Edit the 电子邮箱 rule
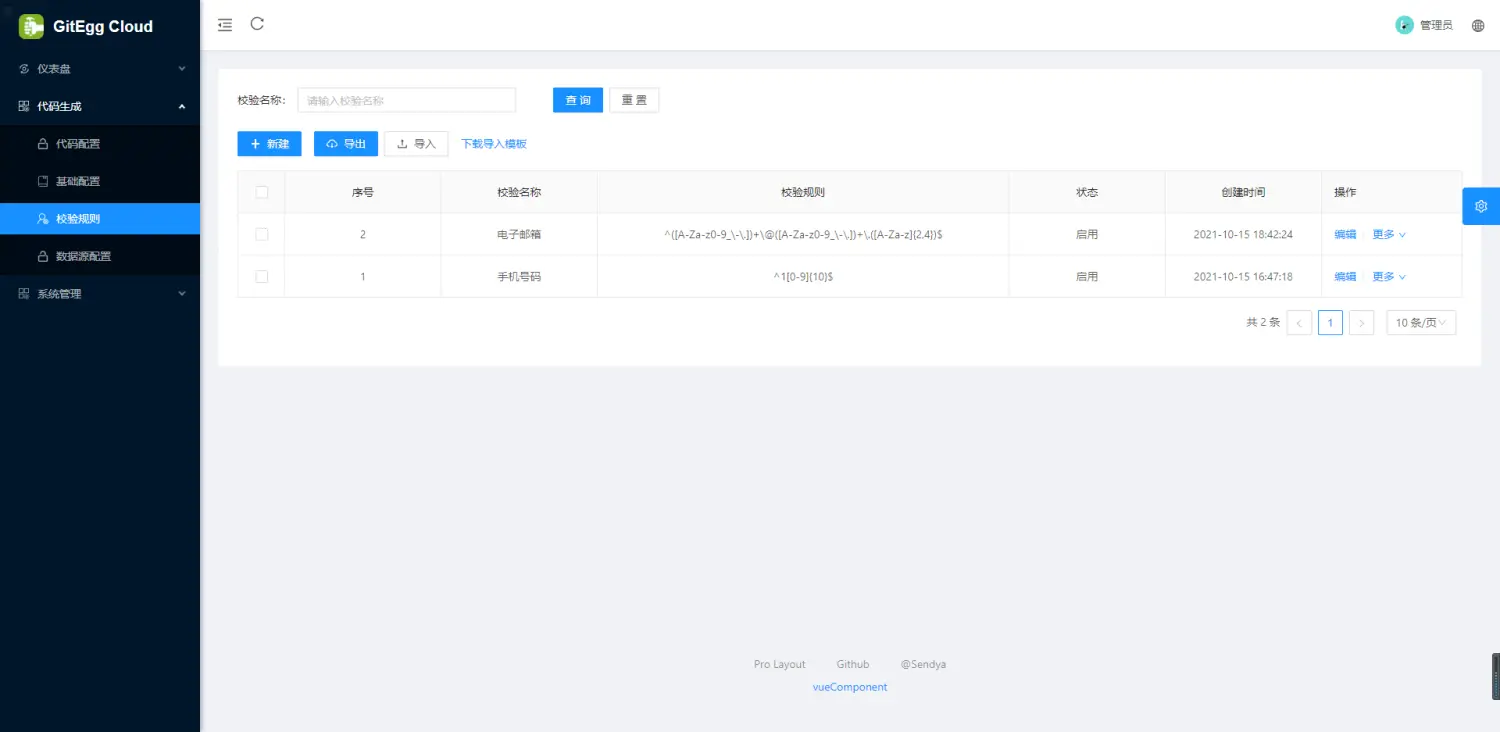Screen dimensions: 1500x732 click(1345, 234)
